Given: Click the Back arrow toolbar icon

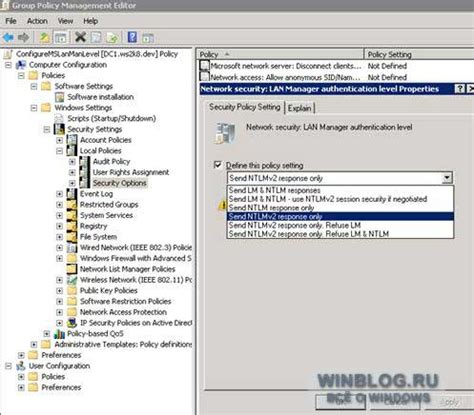Looking at the screenshot, I should 8,37.
